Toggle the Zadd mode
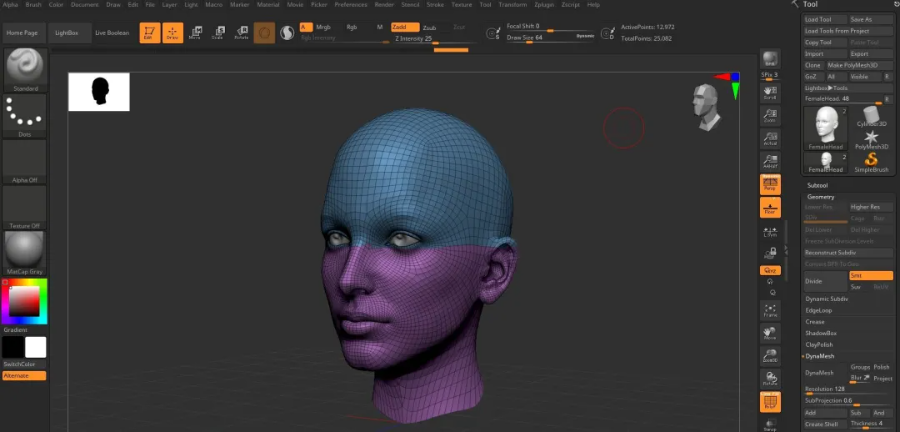Viewport: 900px width, 432px height. (405, 27)
